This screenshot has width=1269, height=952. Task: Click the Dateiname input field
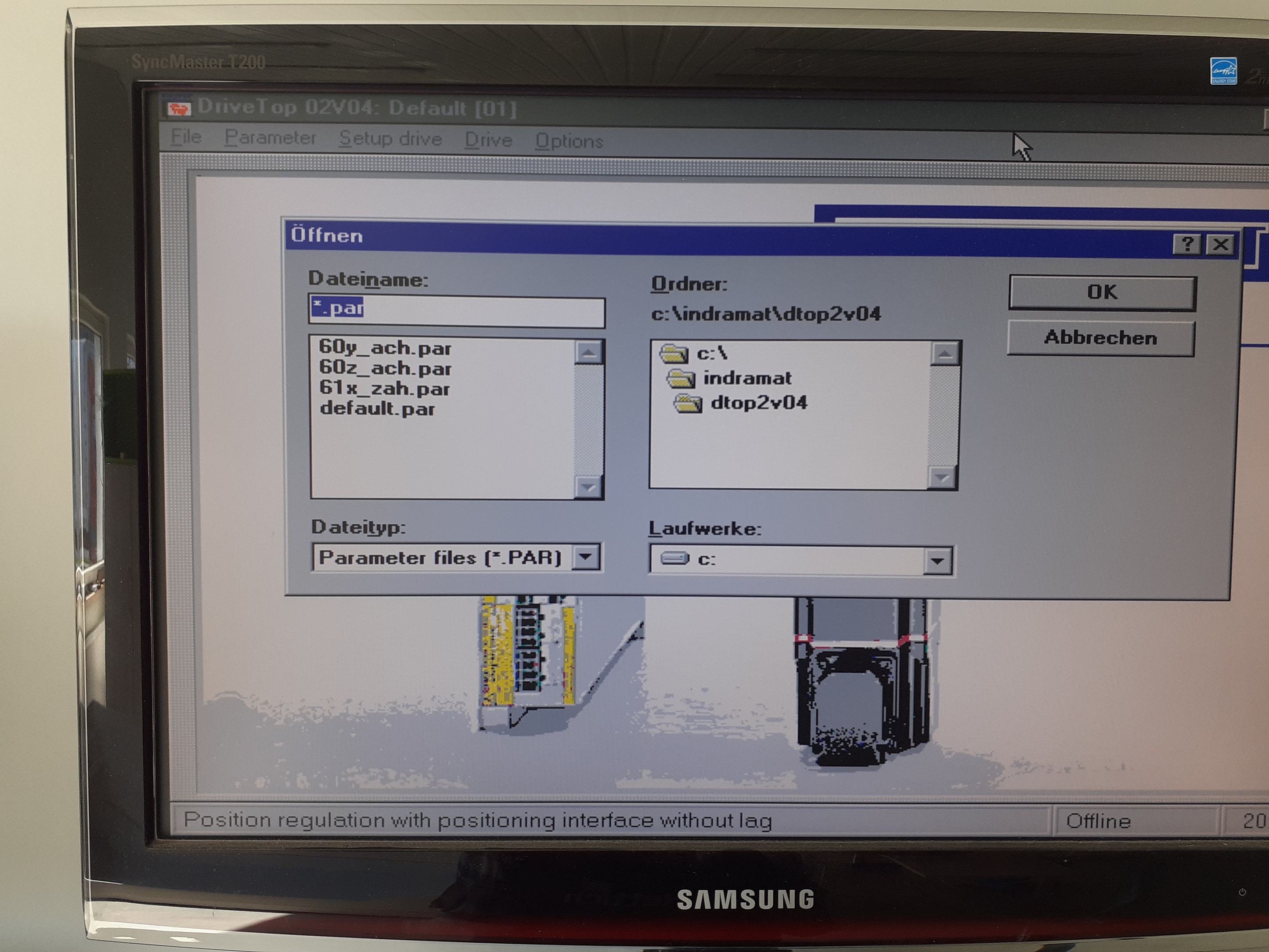[457, 312]
